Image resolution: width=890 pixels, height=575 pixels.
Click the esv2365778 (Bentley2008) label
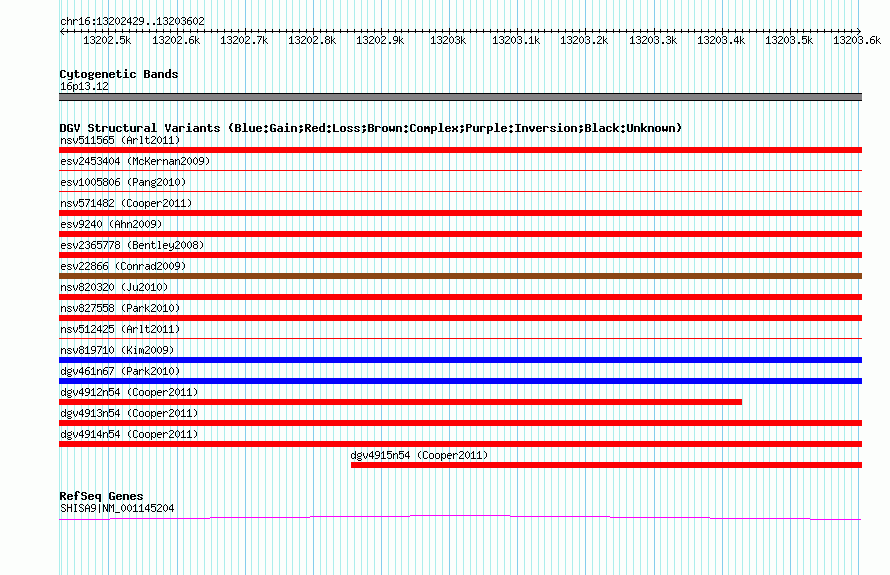click(132, 245)
